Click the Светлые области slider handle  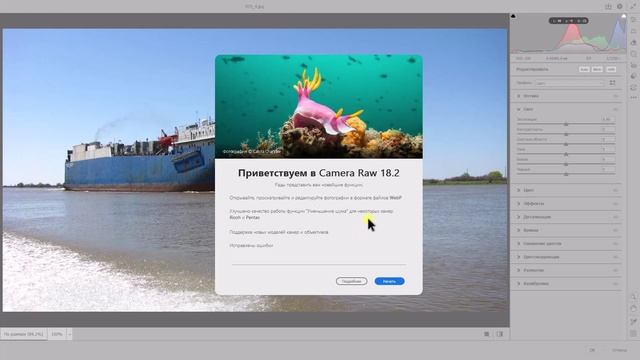[x=566, y=144]
